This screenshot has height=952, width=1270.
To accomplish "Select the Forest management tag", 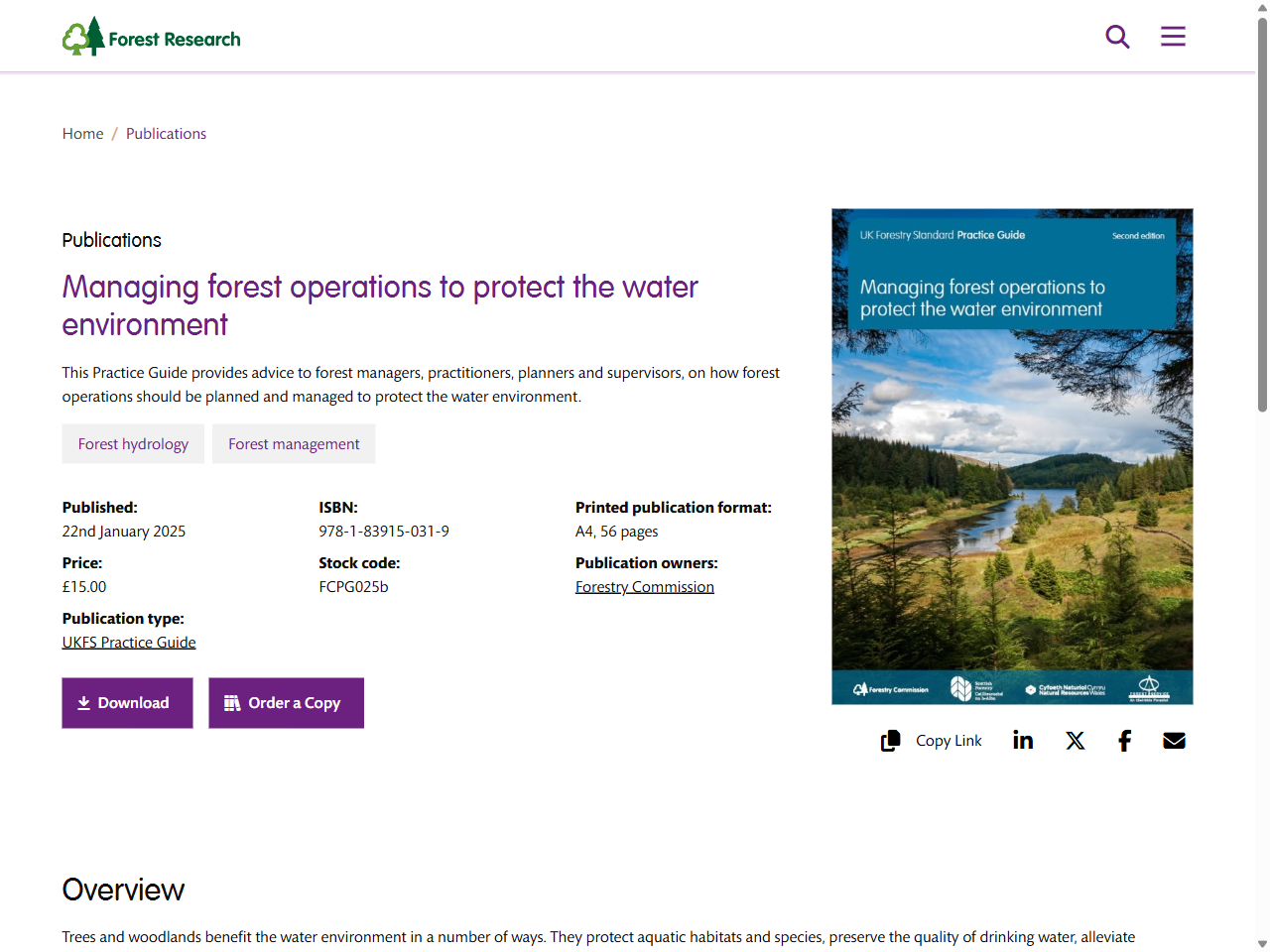I will [x=294, y=443].
